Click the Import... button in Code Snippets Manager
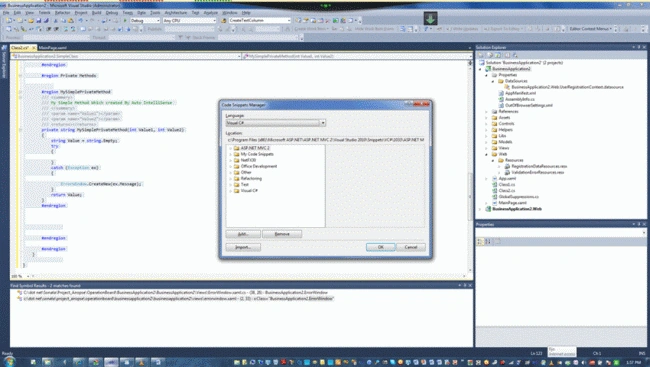 point(243,247)
